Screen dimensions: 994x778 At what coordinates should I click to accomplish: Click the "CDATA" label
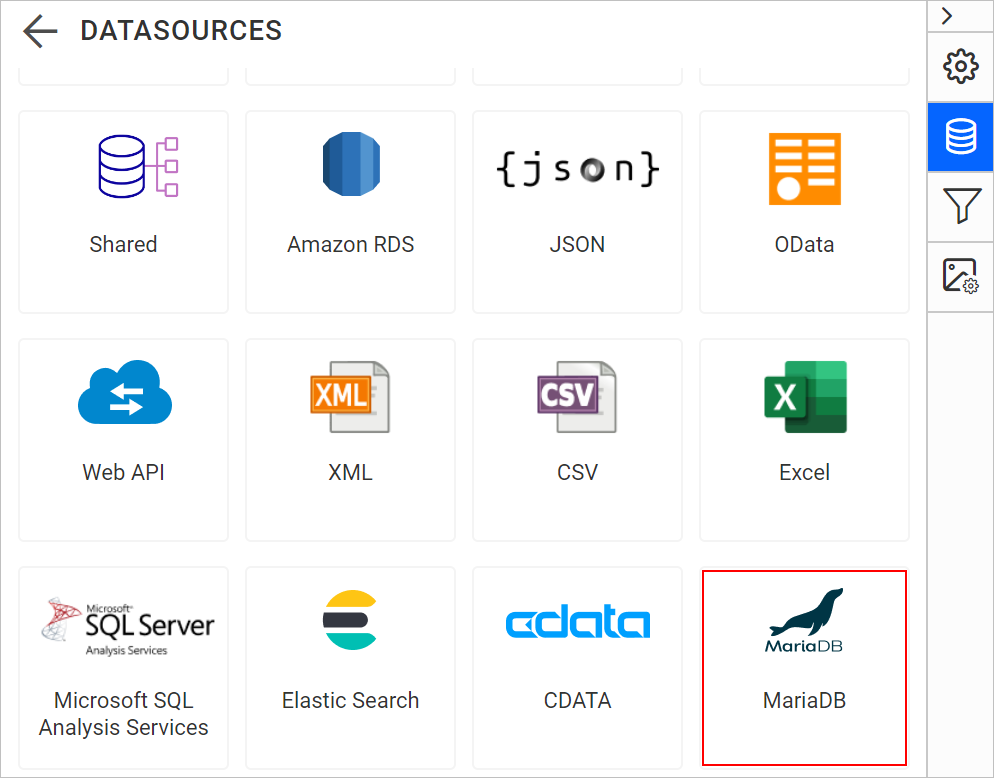point(578,701)
